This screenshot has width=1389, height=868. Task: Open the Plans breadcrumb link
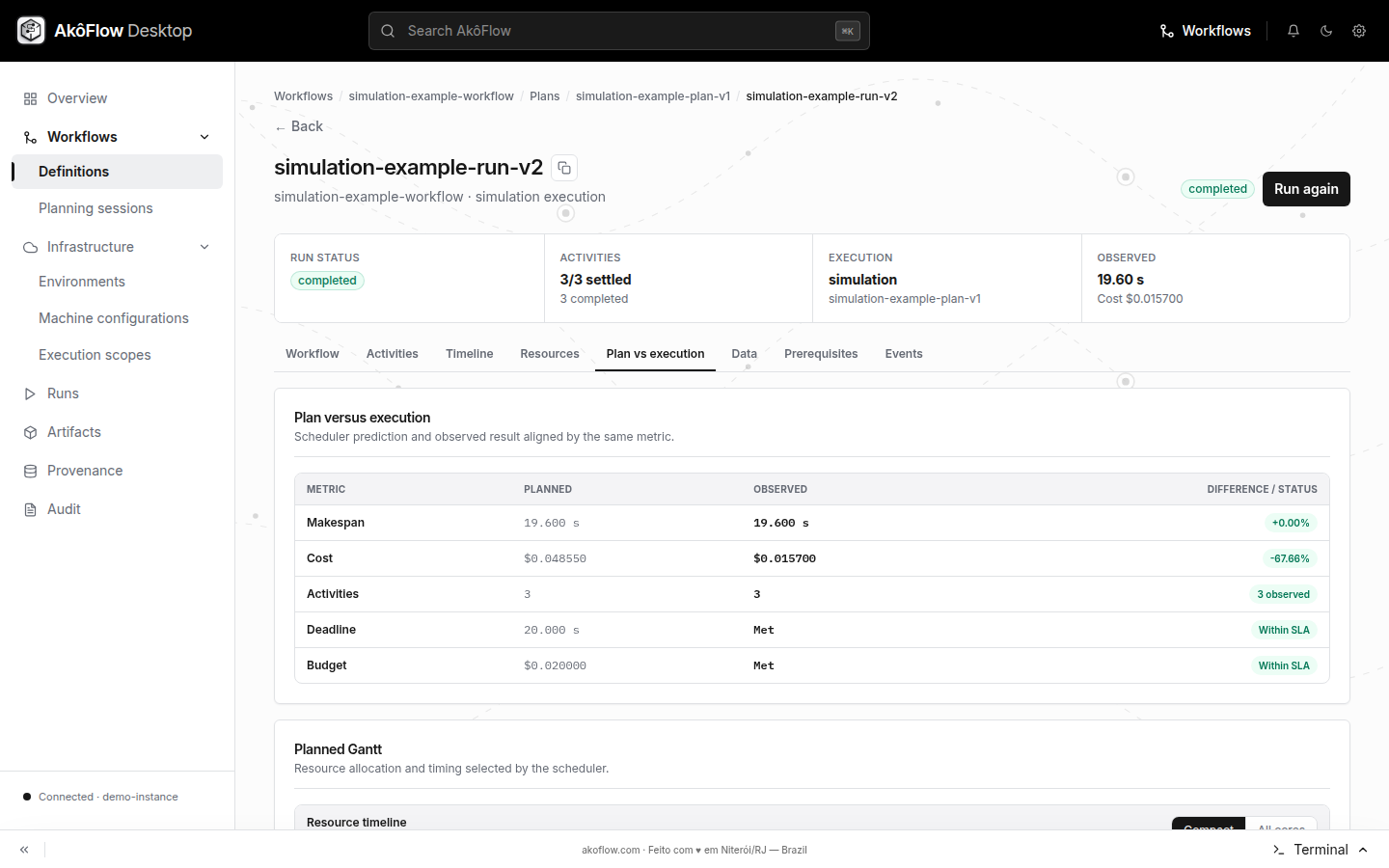(x=544, y=96)
